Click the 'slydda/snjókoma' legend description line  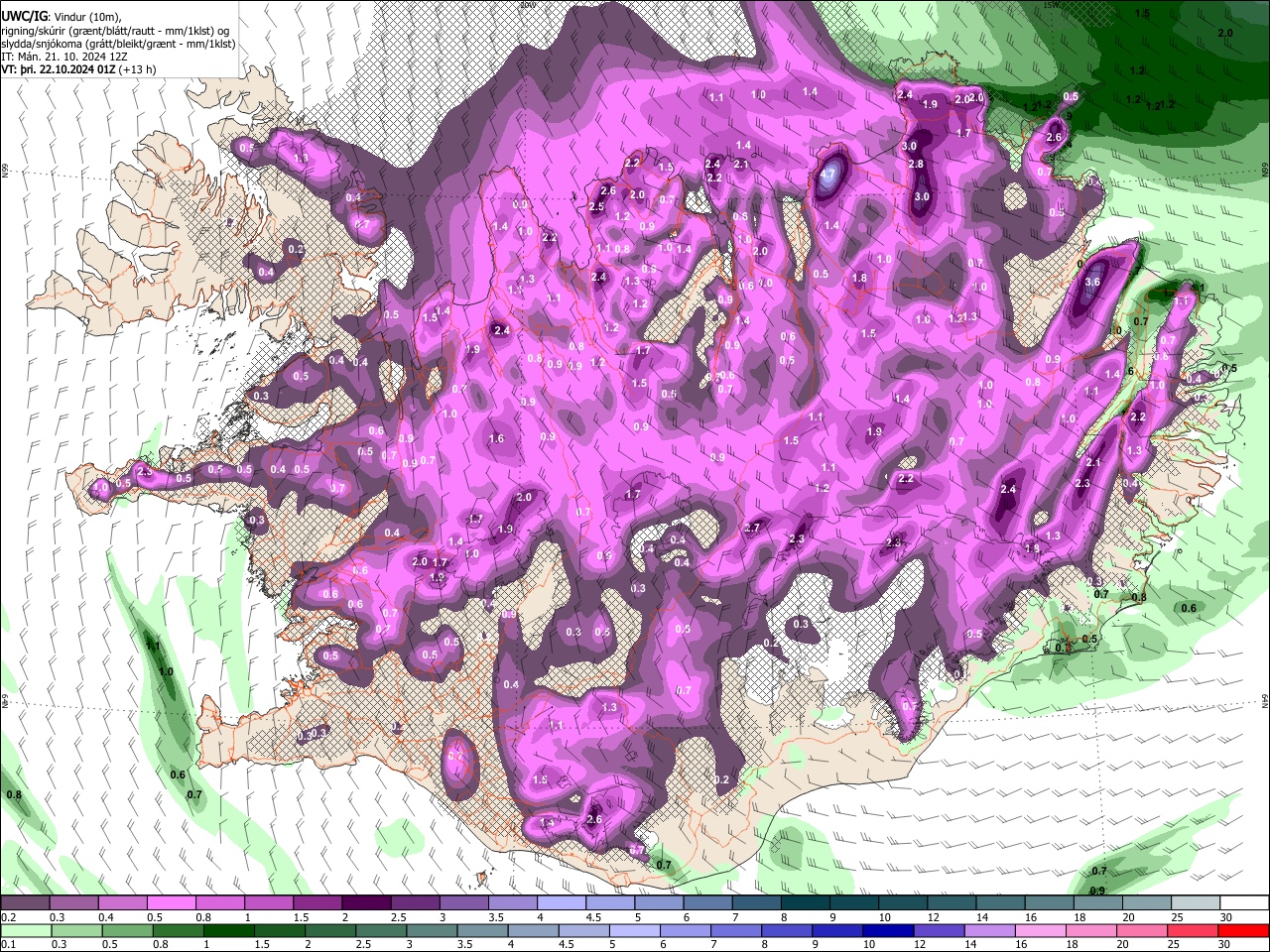[118, 44]
